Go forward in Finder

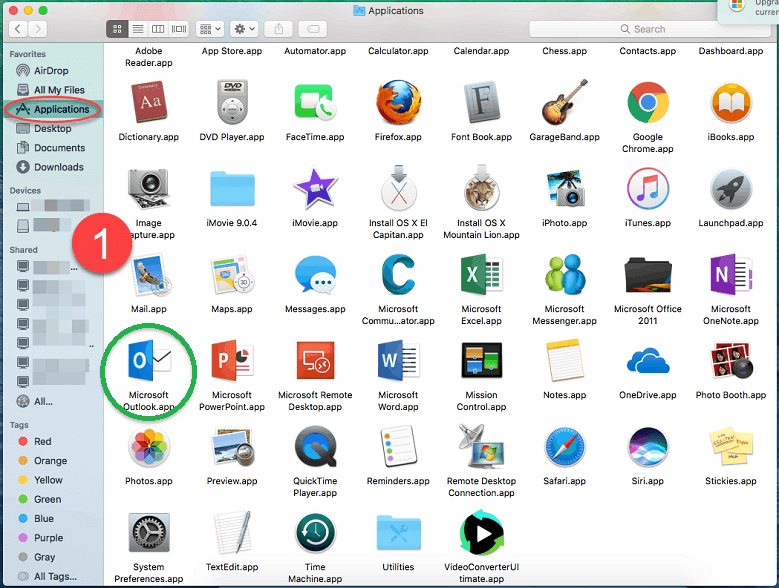click(x=38, y=29)
